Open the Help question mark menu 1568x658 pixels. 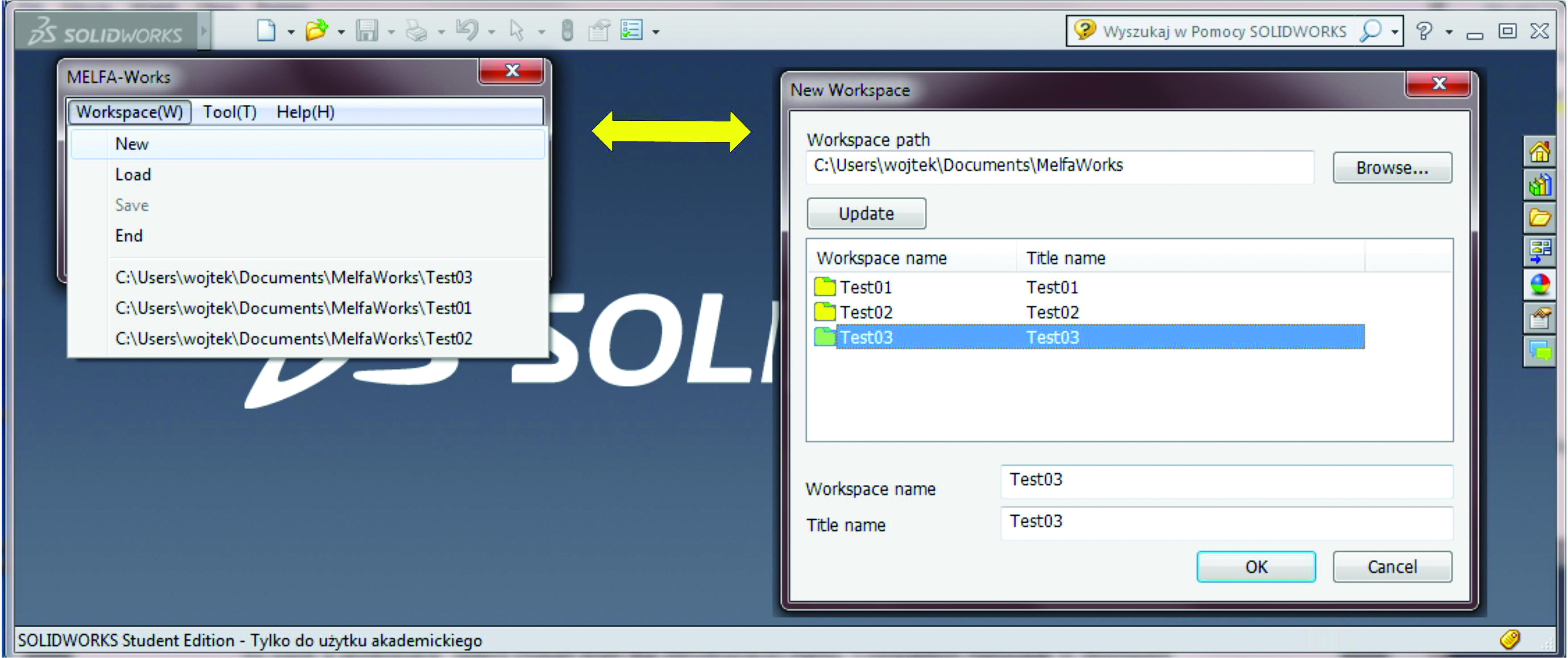tap(1424, 30)
